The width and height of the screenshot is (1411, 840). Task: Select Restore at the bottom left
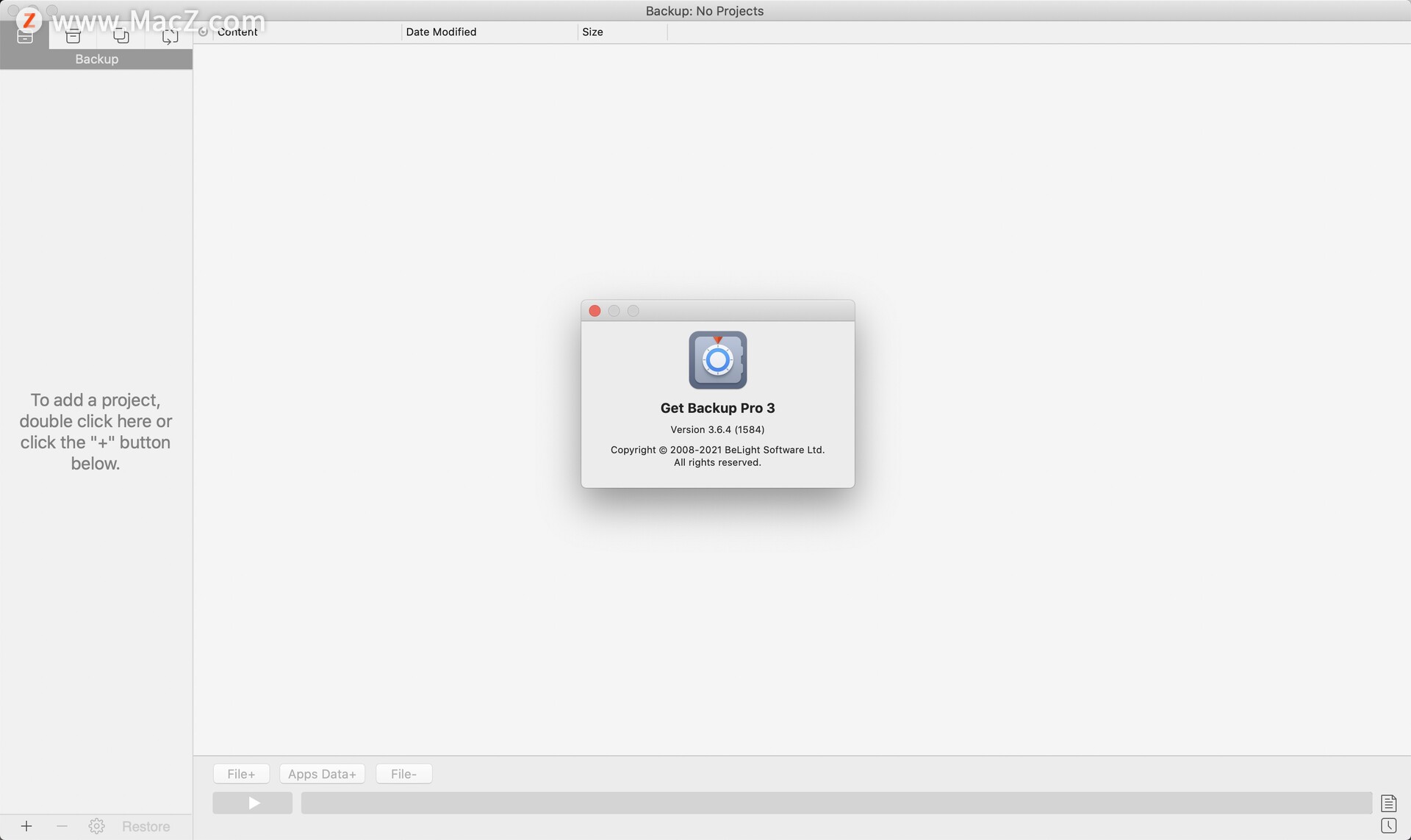[146, 826]
